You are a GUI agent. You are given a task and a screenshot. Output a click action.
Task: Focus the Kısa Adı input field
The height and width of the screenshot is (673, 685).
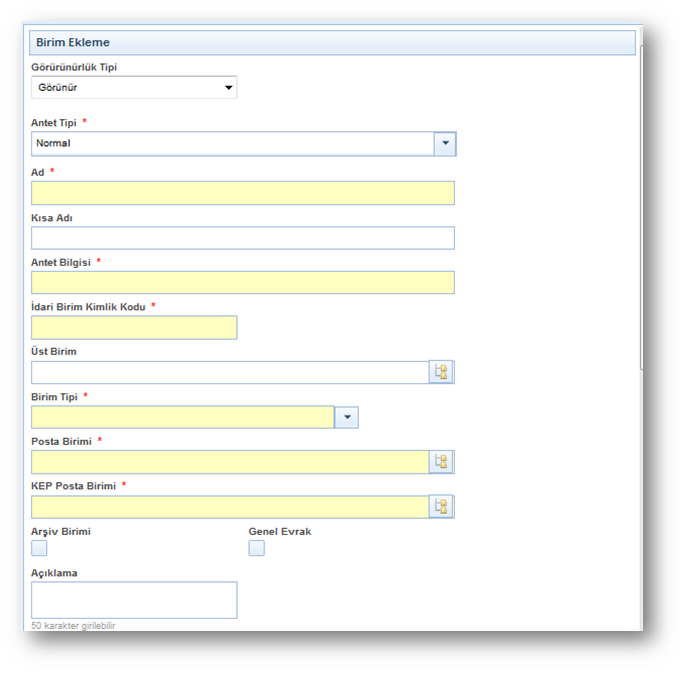point(242,238)
